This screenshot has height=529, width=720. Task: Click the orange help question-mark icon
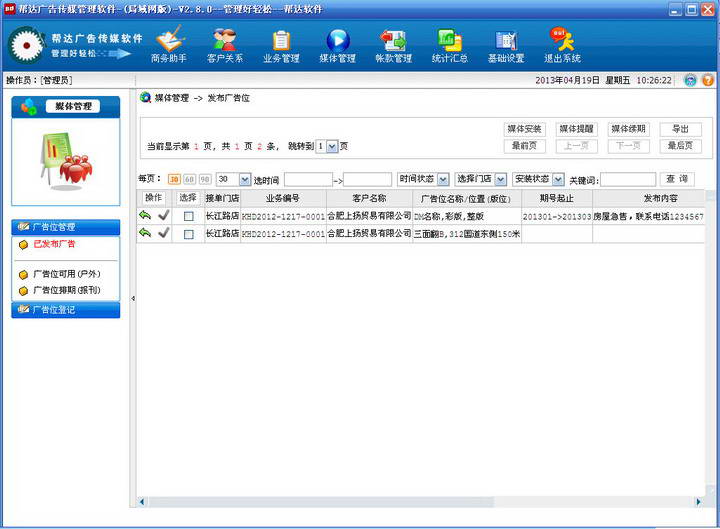coord(708,80)
